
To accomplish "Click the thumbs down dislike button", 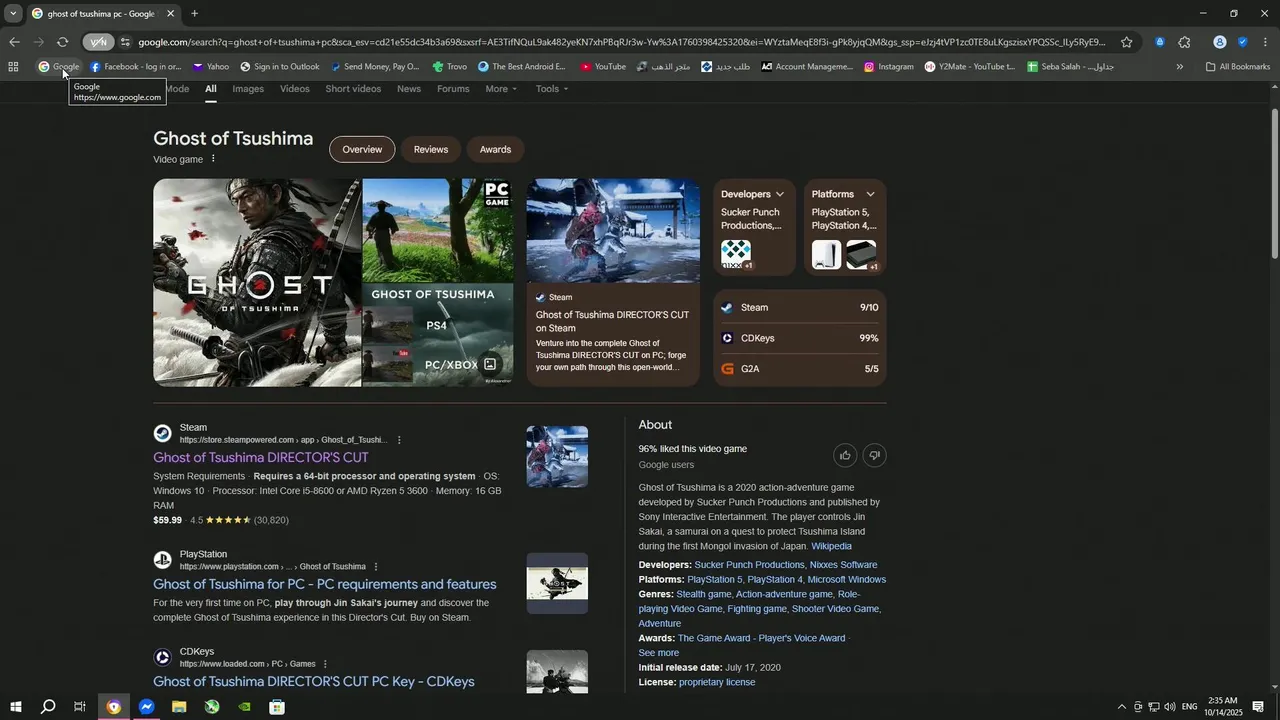I will click(874, 456).
